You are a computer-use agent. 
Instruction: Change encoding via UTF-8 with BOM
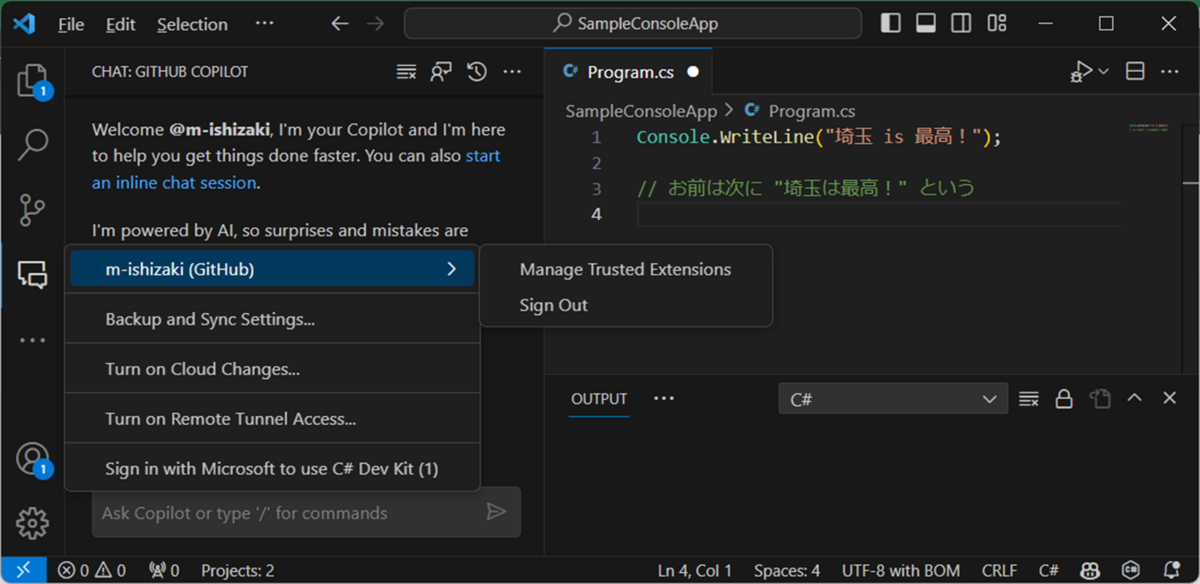(901, 570)
